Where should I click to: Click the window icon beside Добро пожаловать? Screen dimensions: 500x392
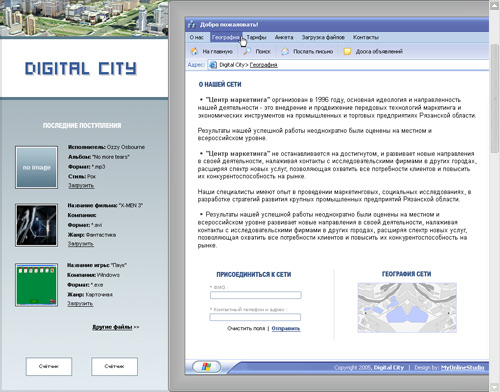tap(192, 24)
